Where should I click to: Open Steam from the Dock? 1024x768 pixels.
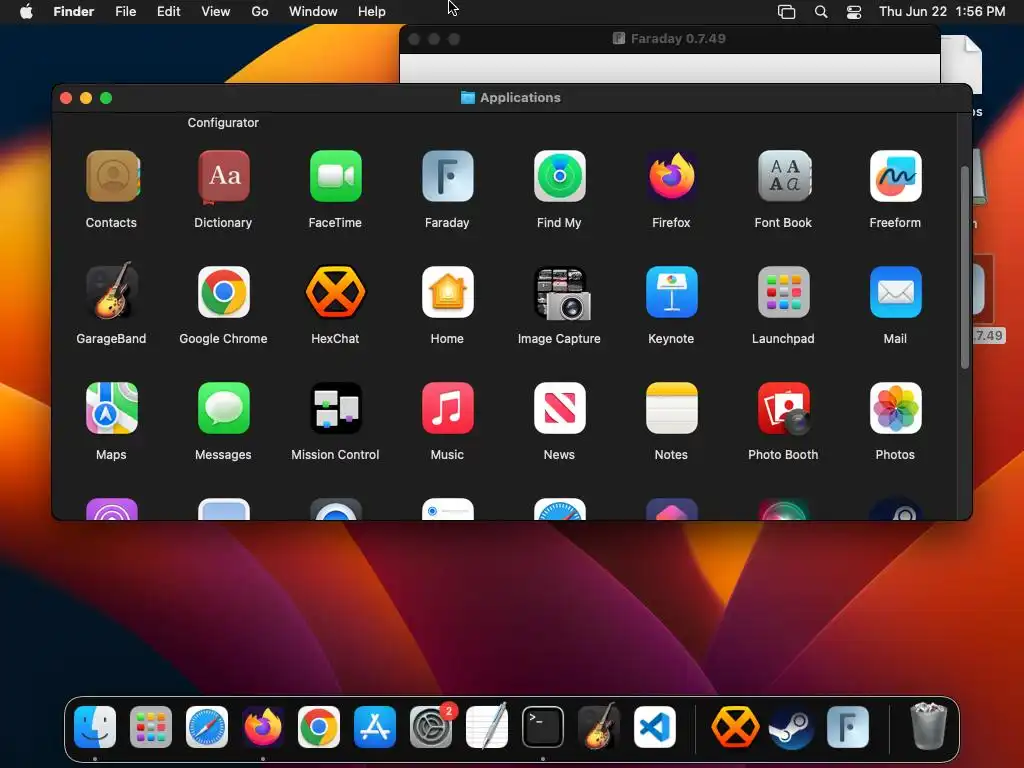pyautogui.click(x=791, y=727)
